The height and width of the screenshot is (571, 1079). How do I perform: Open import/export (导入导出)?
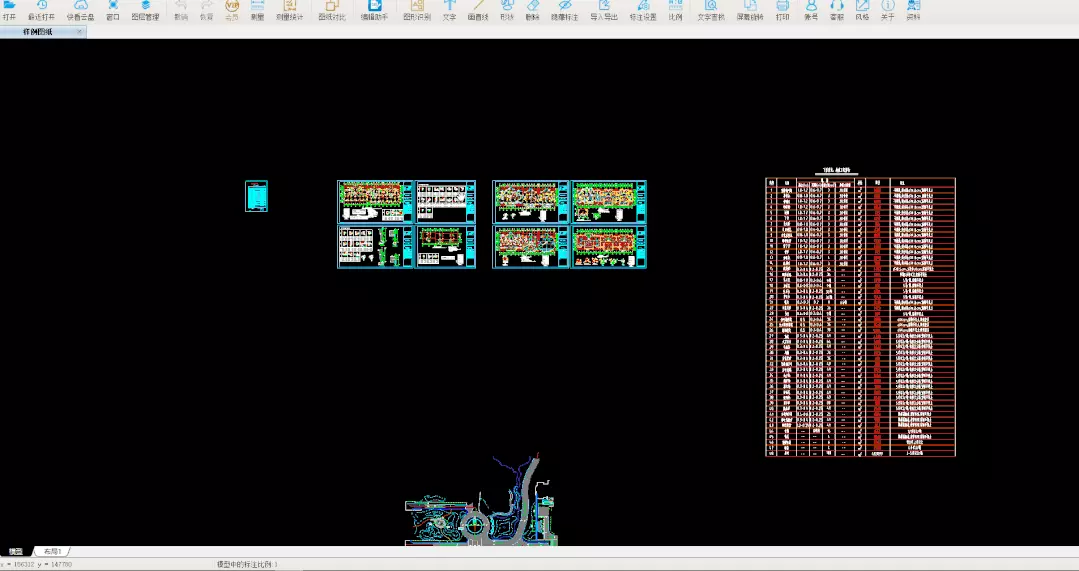point(604,10)
